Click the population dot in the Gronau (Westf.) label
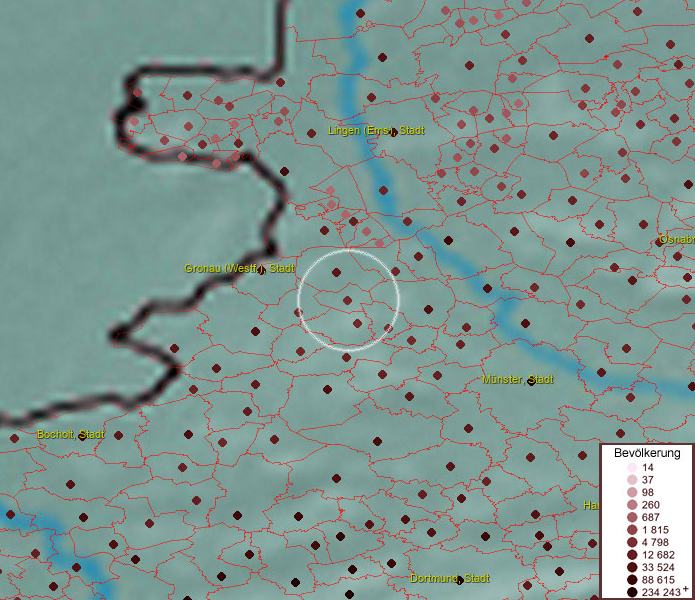Viewport: 695px width, 600px height. (261, 269)
